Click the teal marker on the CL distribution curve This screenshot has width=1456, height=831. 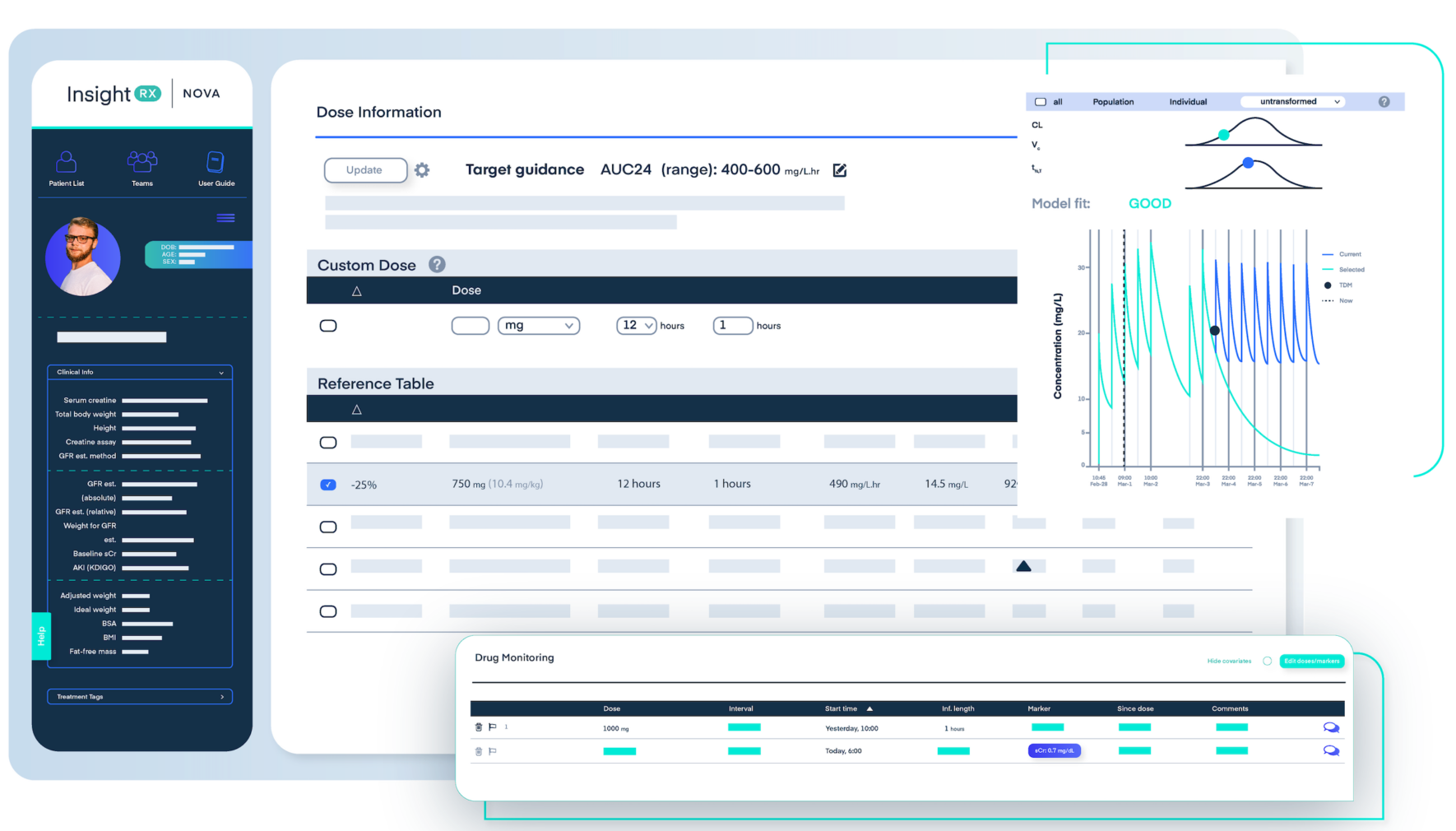(1224, 135)
